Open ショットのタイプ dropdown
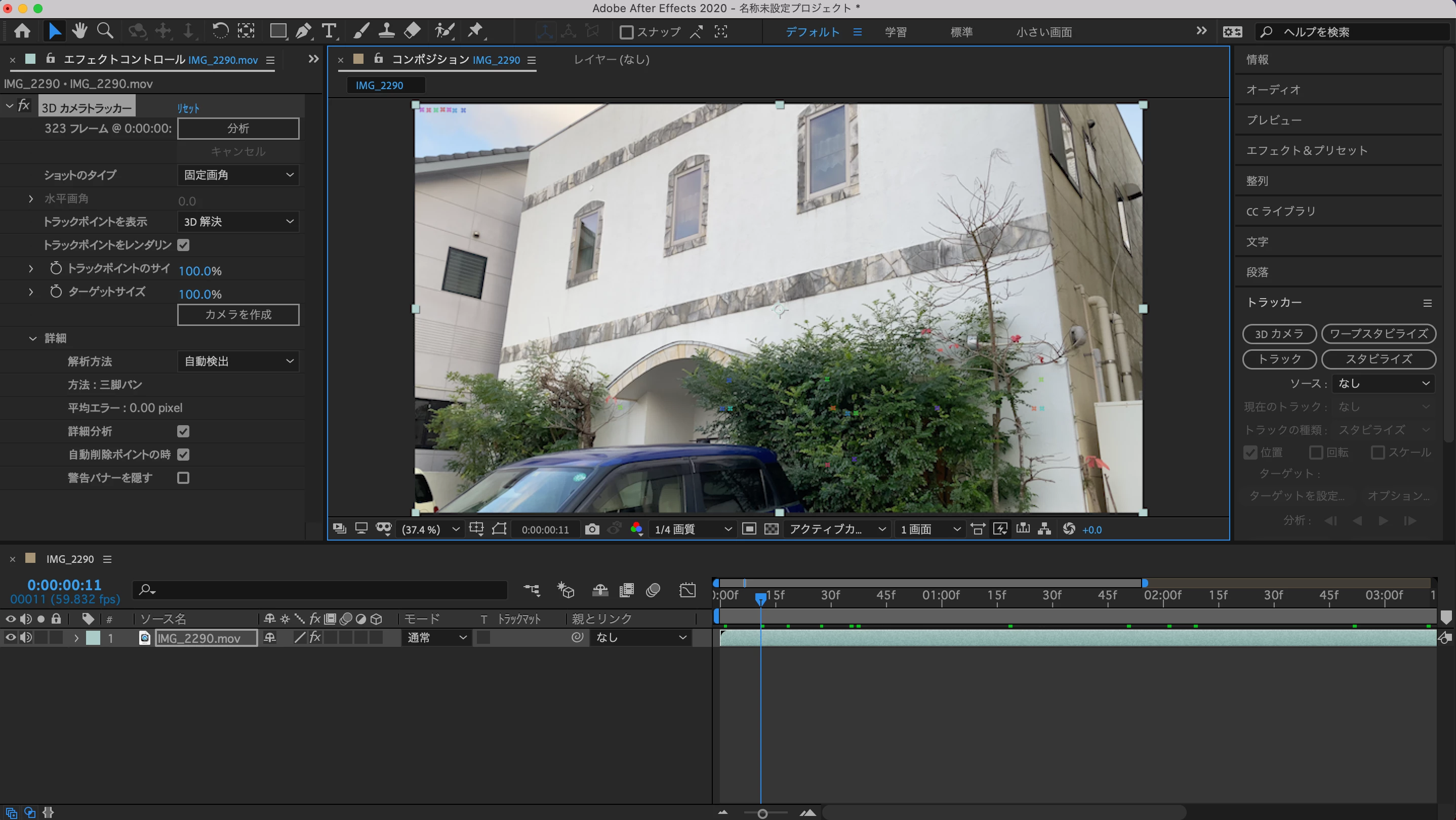The height and width of the screenshot is (820, 1456). (238, 175)
